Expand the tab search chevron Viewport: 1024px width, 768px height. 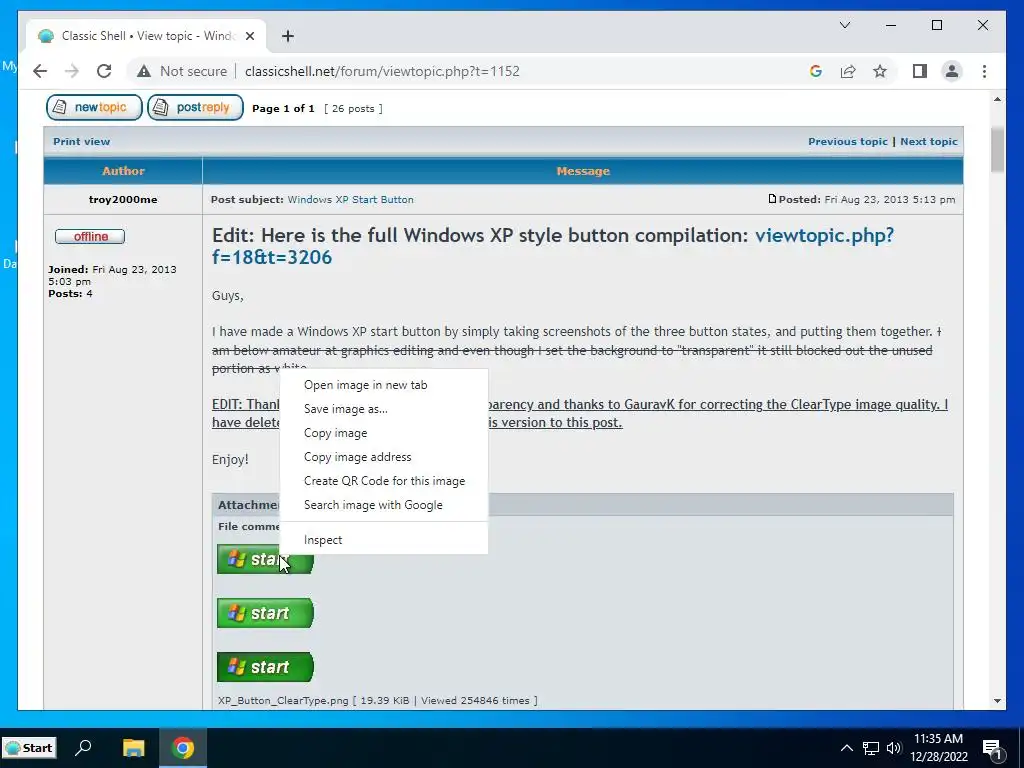point(844,25)
